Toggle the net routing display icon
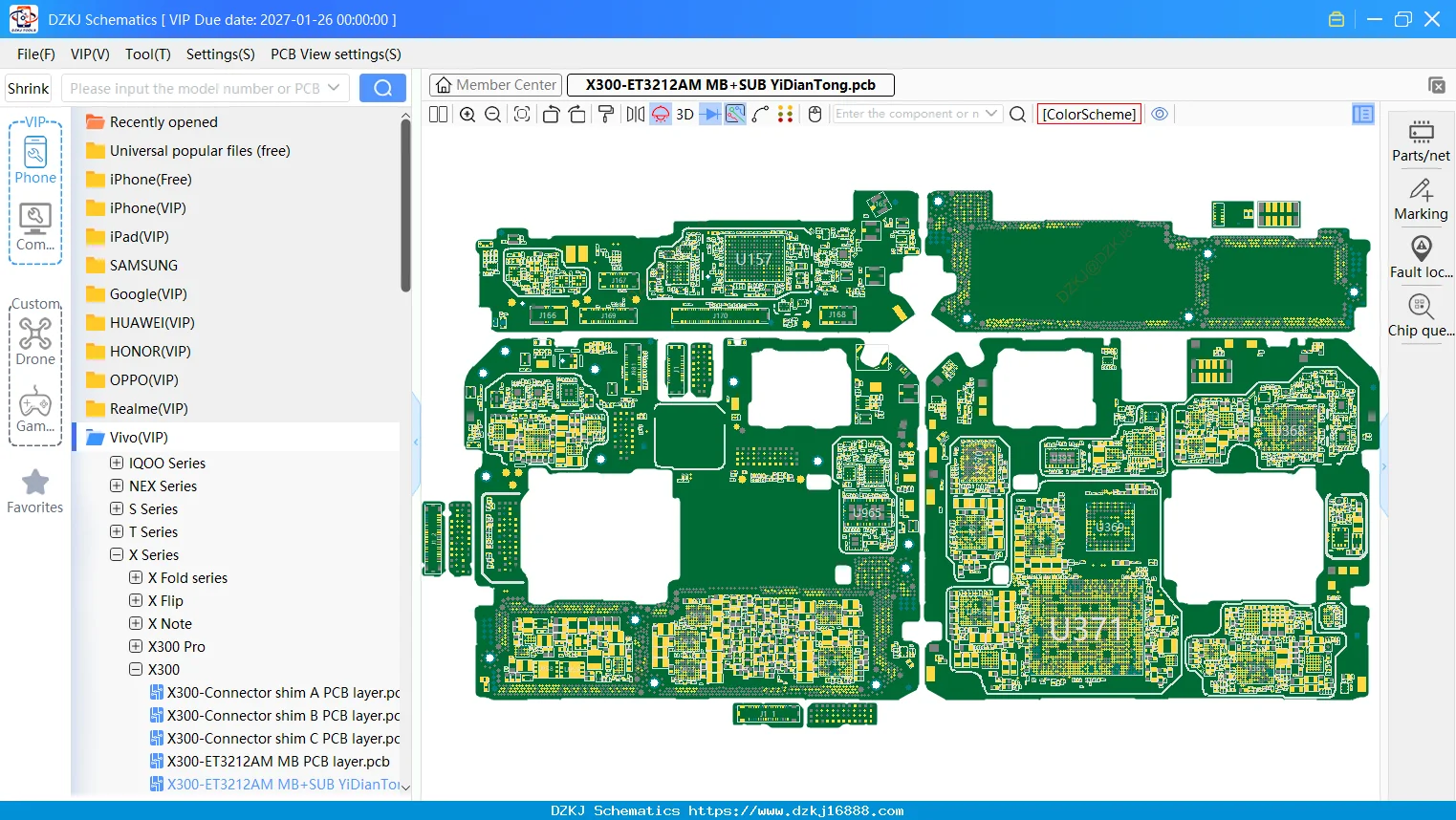1456x820 pixels. click(735, 115)
